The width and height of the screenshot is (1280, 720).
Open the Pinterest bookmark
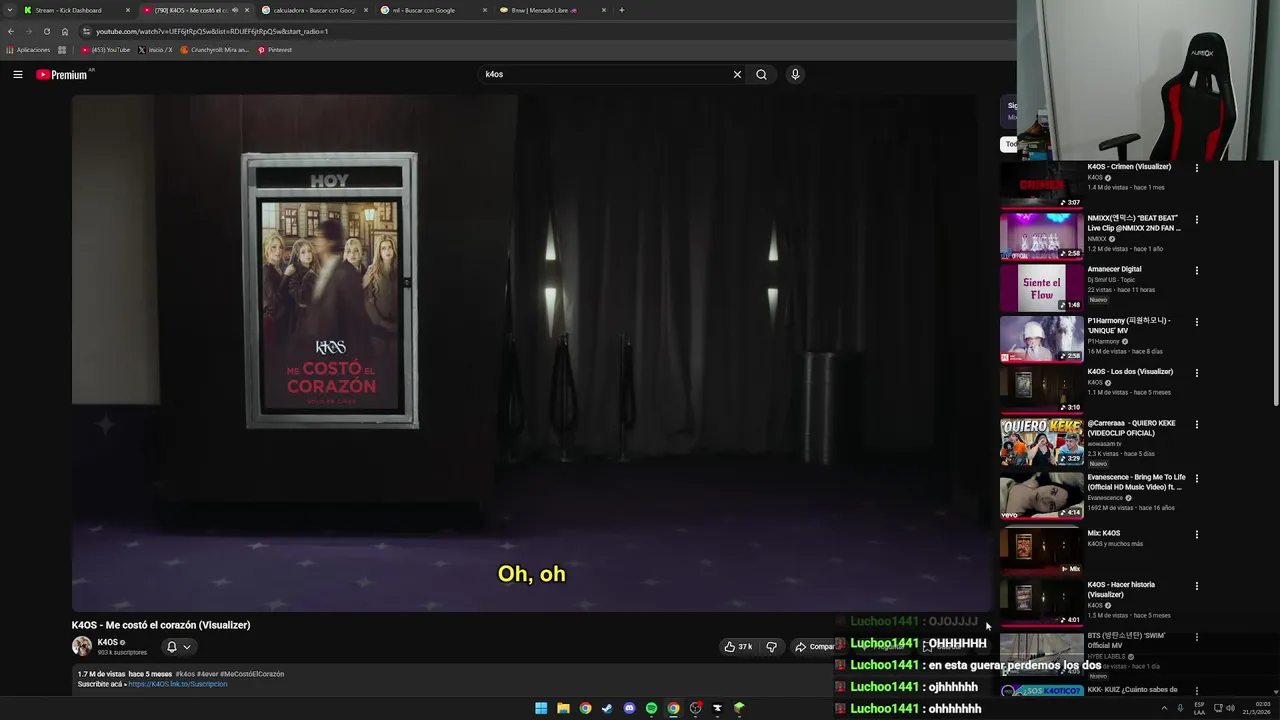pos(275,50)
